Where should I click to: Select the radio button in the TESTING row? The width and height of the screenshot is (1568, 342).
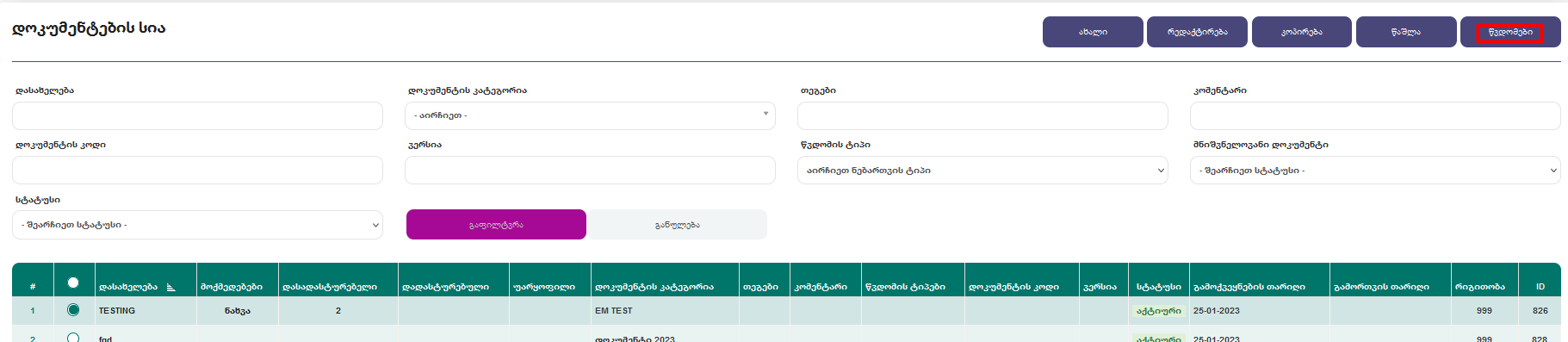[x=73, y=310]
